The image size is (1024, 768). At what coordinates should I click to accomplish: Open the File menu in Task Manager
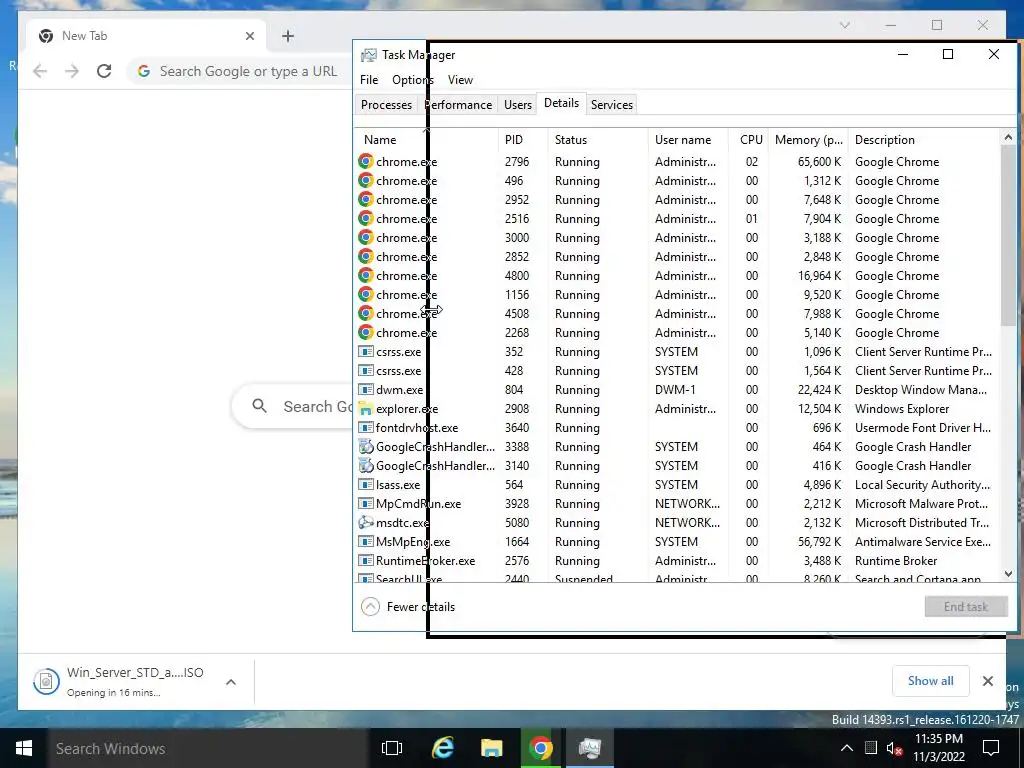(369, 80)
